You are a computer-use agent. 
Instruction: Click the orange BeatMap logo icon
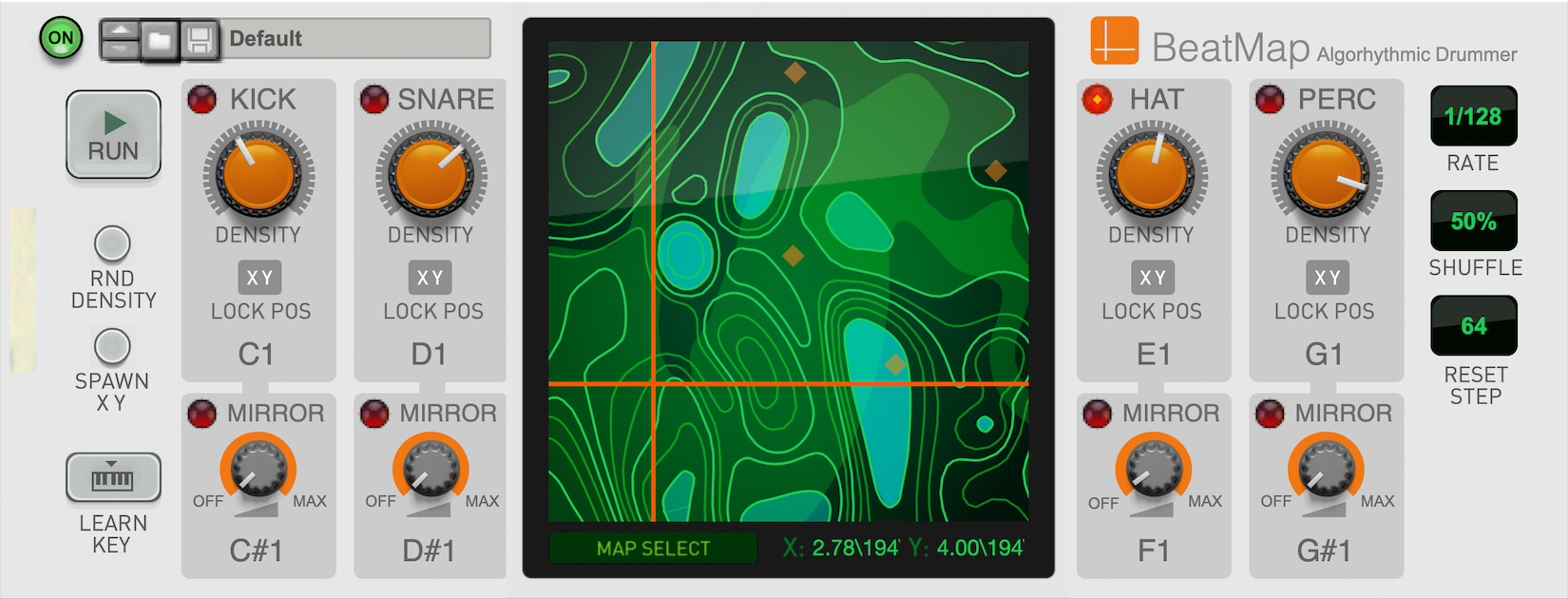pos(1115,41)
